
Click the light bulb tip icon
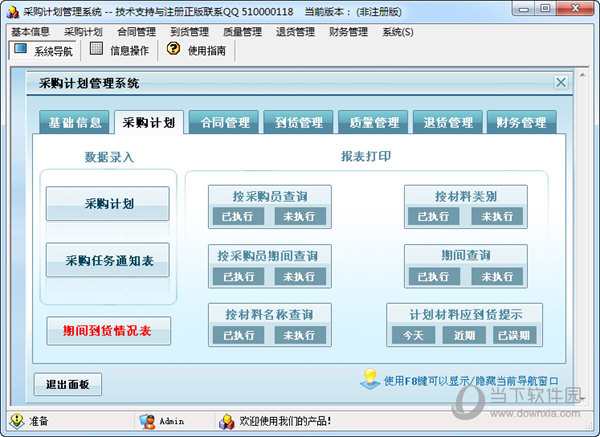click(370, 379)
